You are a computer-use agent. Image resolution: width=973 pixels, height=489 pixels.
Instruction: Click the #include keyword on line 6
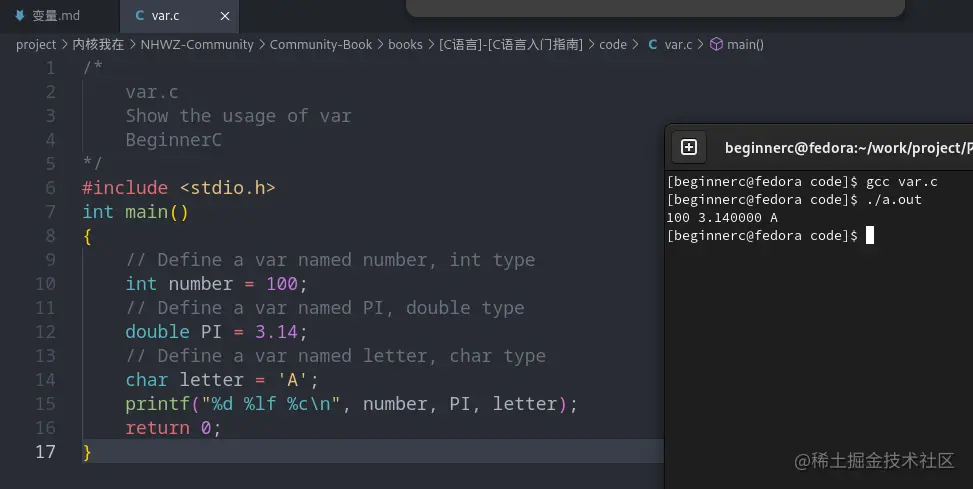pyautogui.click(x=125, y=187)
